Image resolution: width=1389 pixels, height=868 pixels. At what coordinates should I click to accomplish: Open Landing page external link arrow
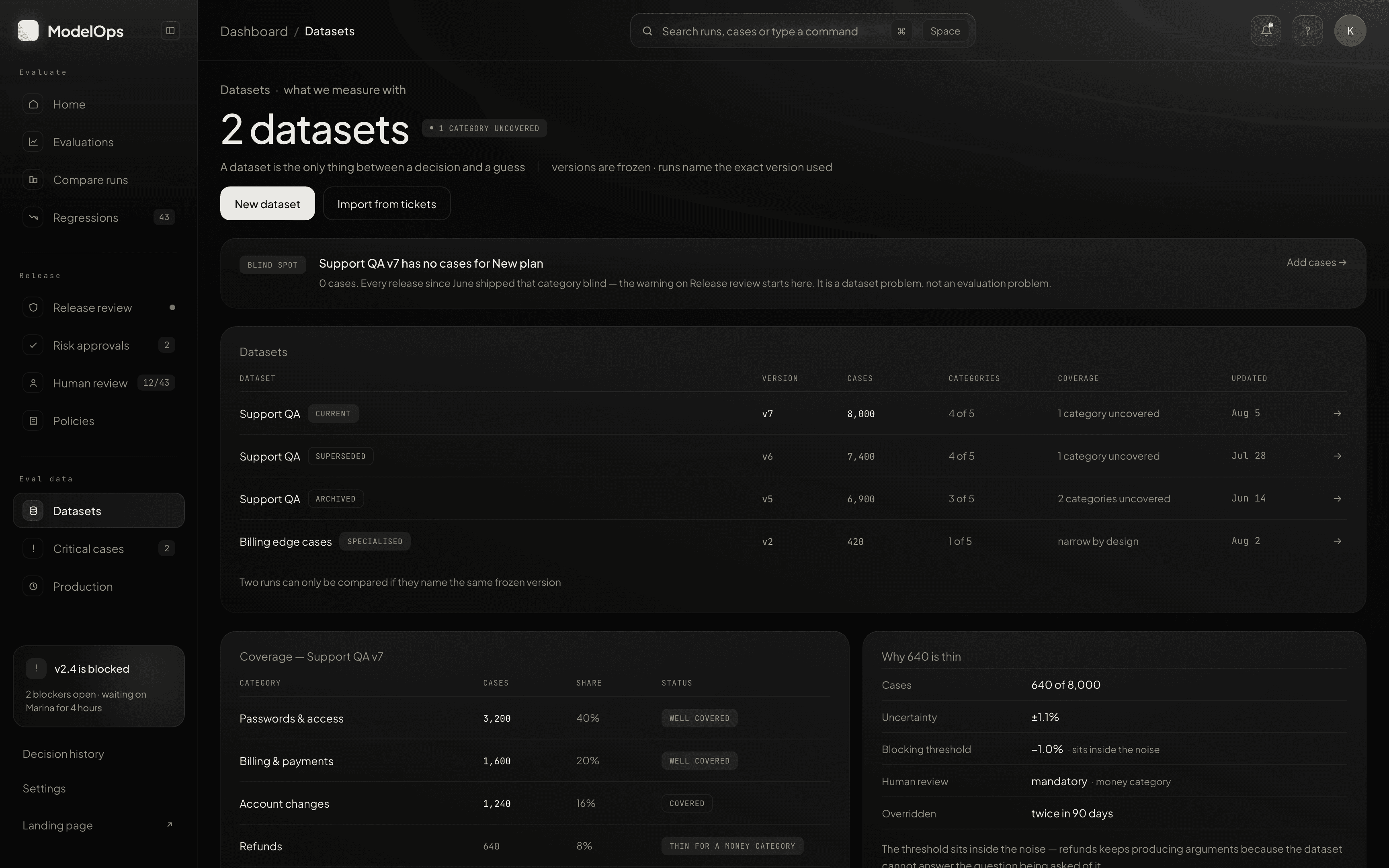(169, 825)
